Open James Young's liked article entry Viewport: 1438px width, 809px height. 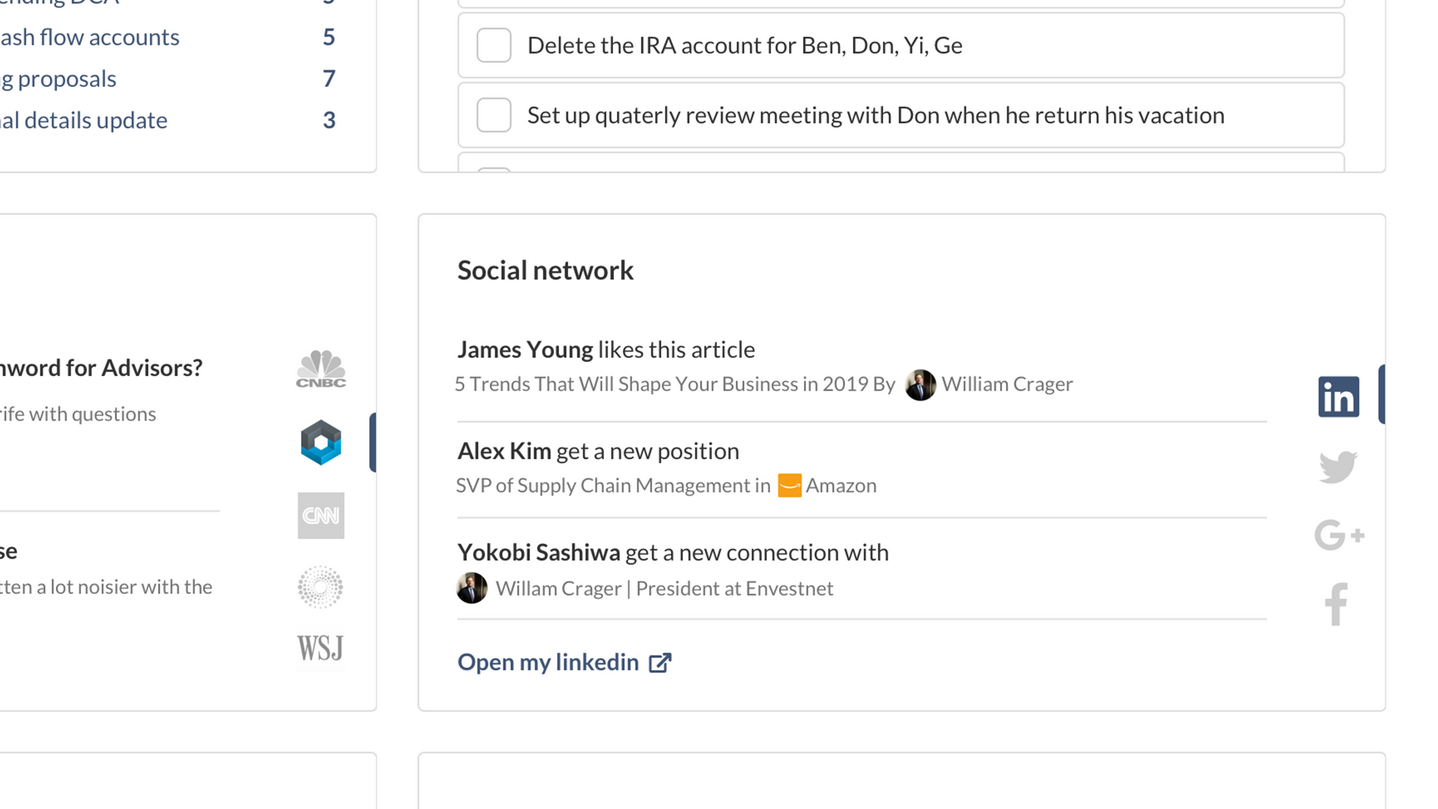(x=606, y=350)
